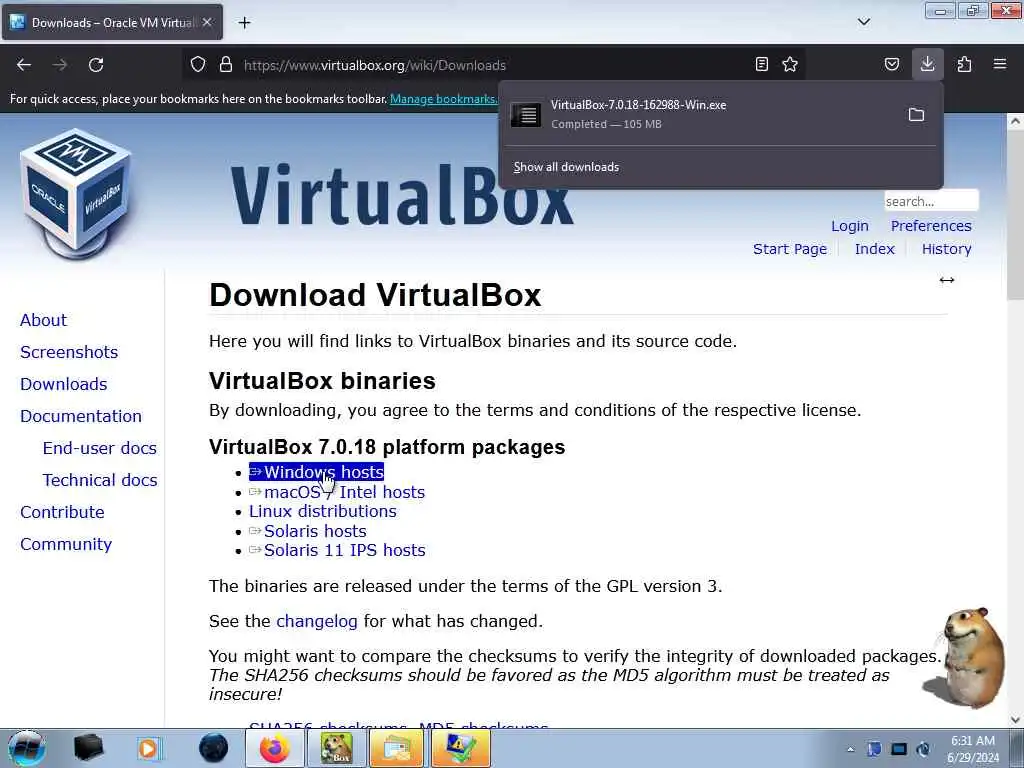Open the Windows Start orb
Screen dimensions: 1024x768
[27, 748]
